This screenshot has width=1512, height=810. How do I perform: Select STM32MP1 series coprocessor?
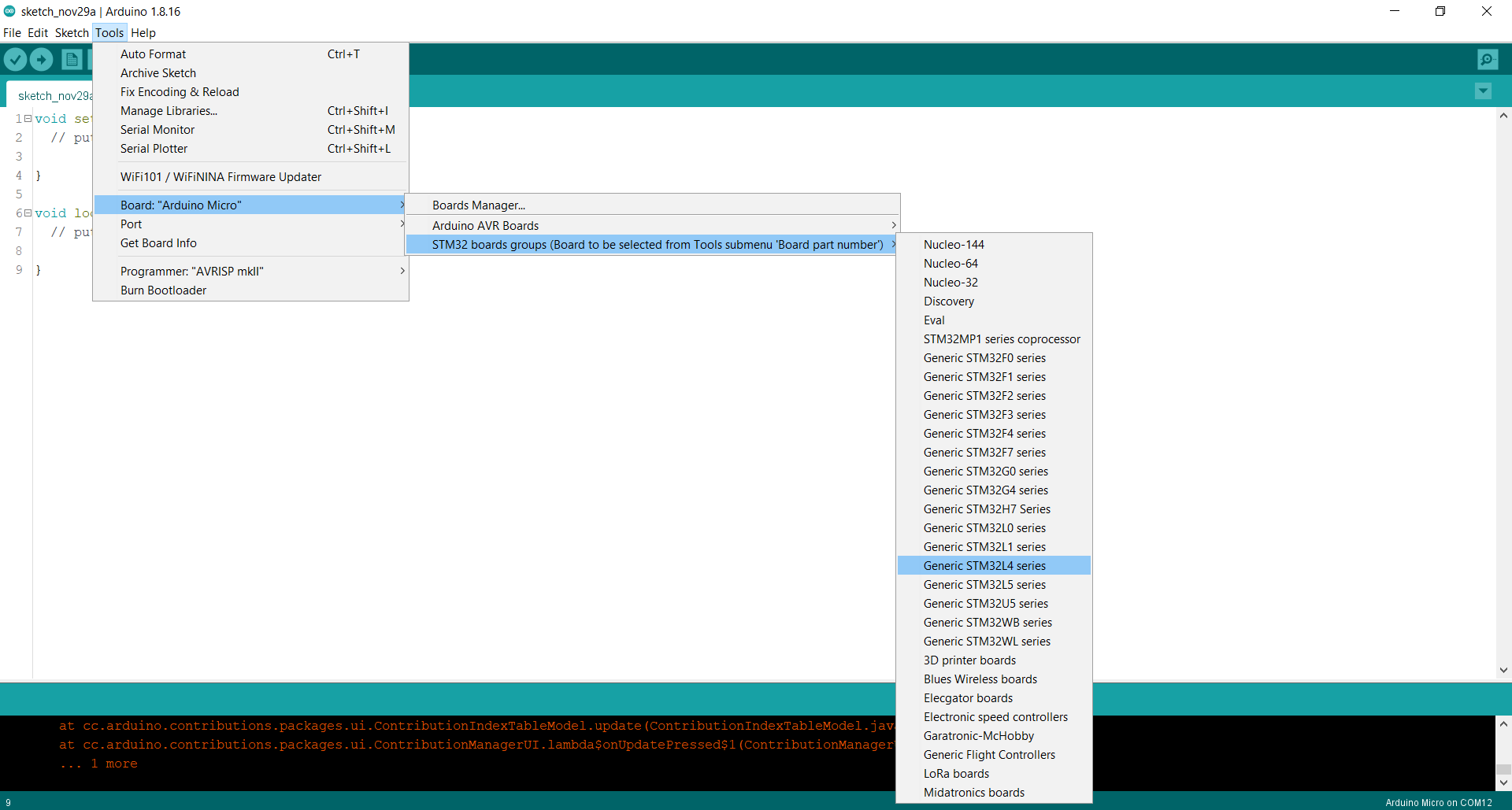(x=994, y=339)
